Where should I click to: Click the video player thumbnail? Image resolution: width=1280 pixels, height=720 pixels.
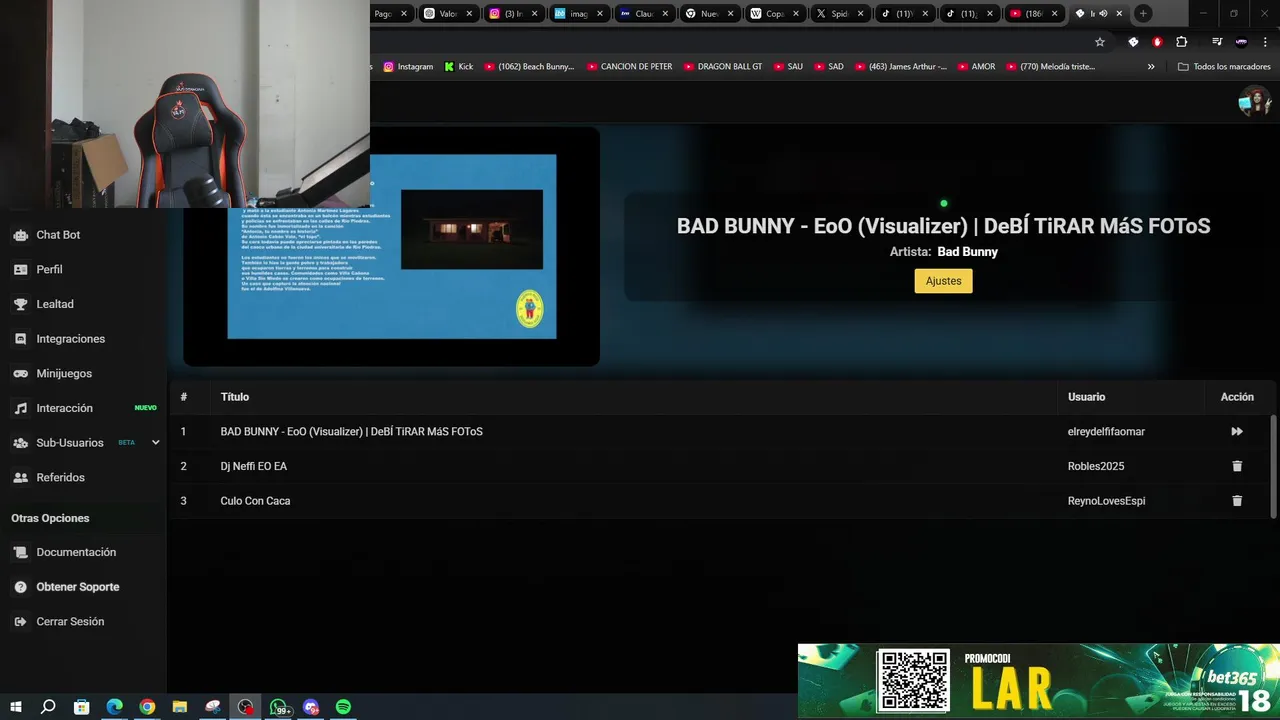(x=391, y=246)
